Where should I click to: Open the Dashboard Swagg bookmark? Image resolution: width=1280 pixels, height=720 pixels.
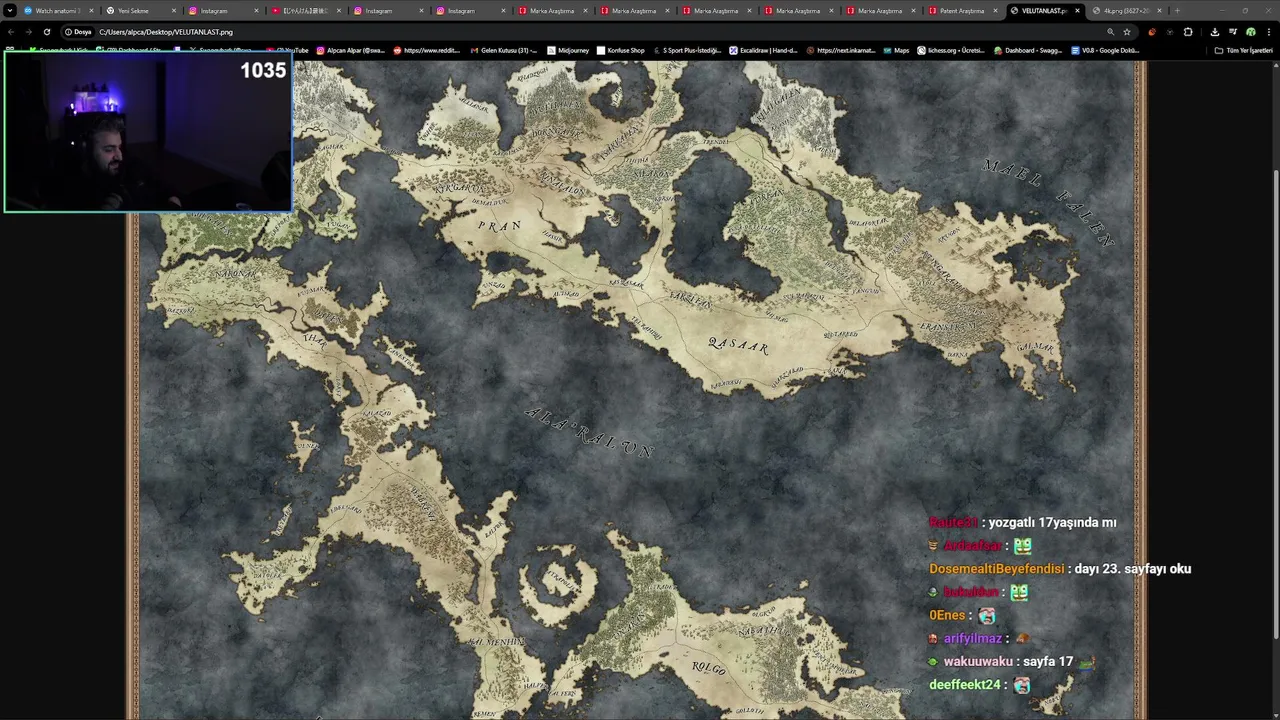1028,50
